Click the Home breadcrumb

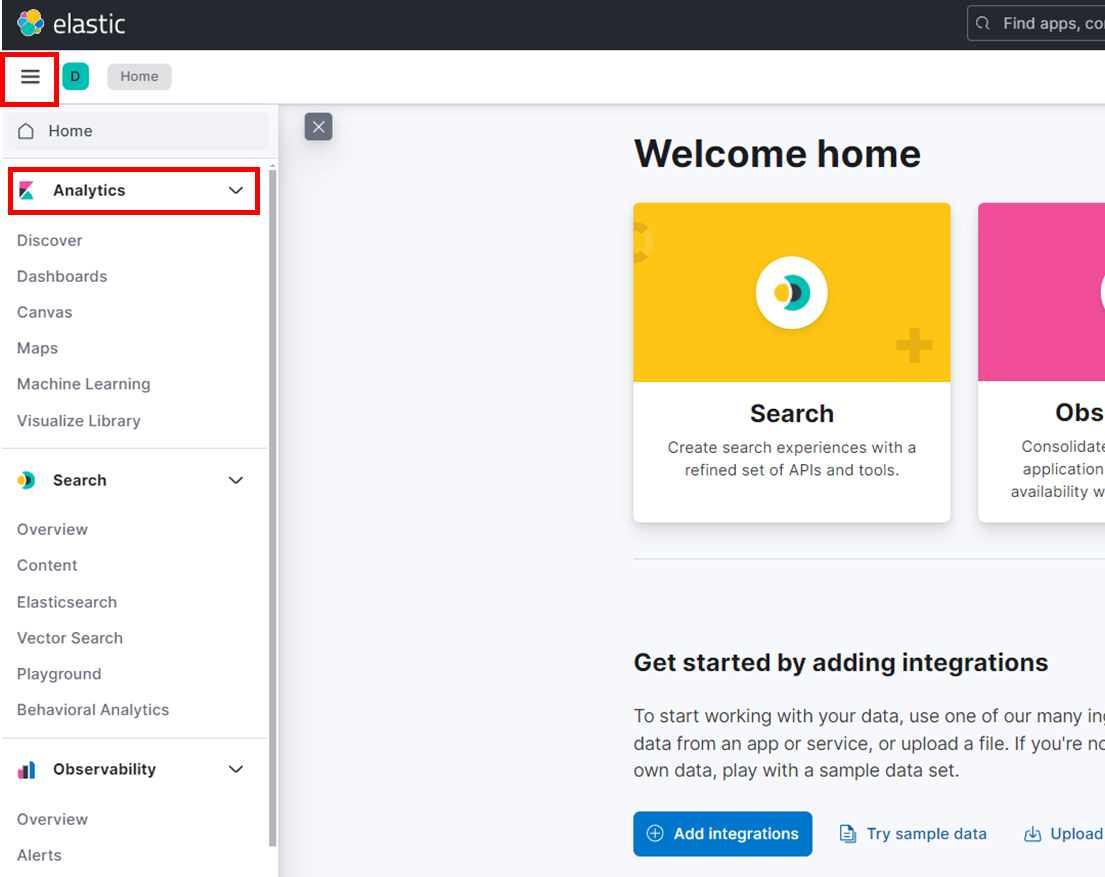point(139,76)
